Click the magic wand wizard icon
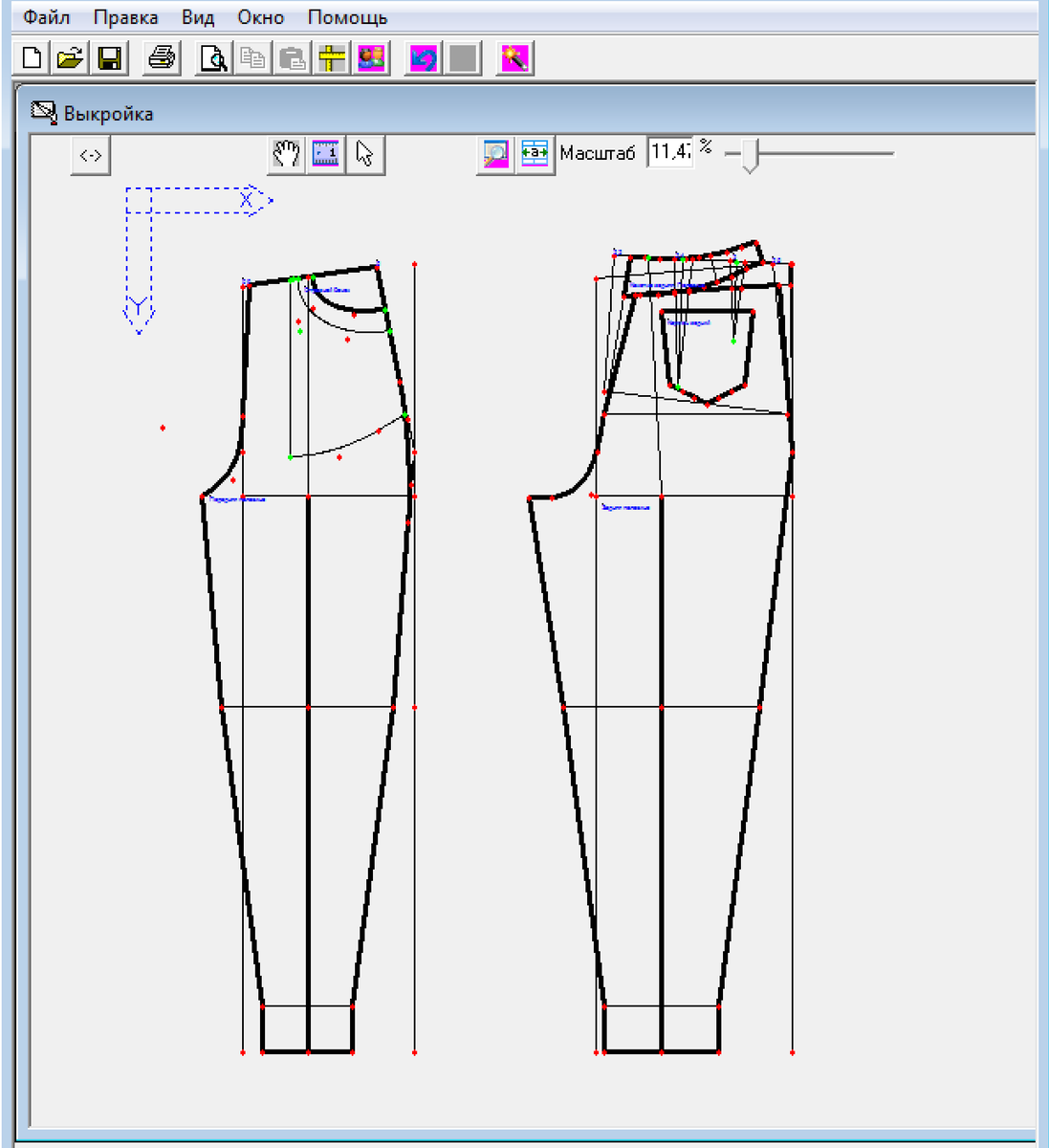 [514, 58]
